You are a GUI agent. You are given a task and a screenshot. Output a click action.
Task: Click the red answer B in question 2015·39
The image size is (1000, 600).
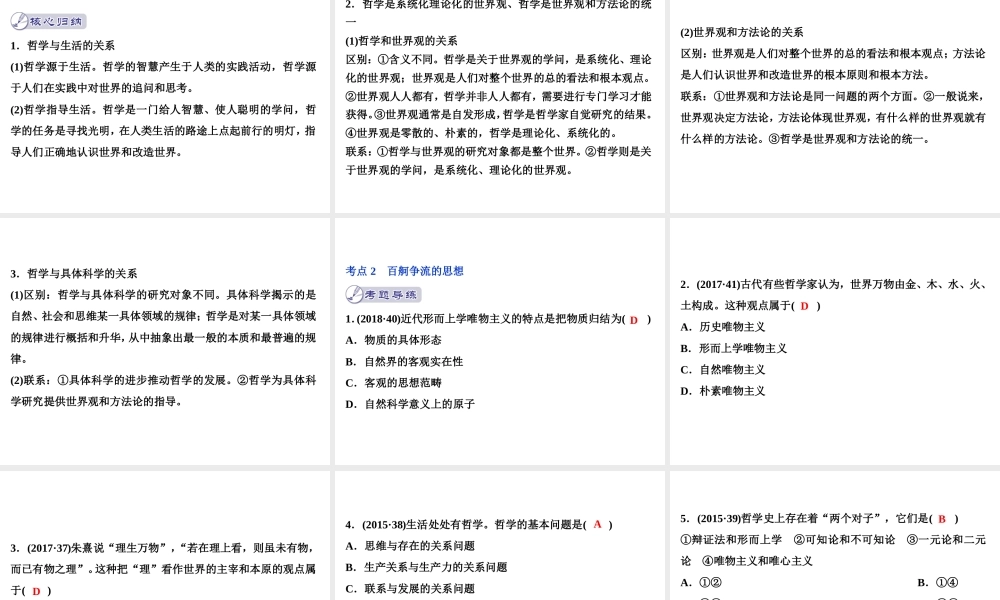(942, 519)
